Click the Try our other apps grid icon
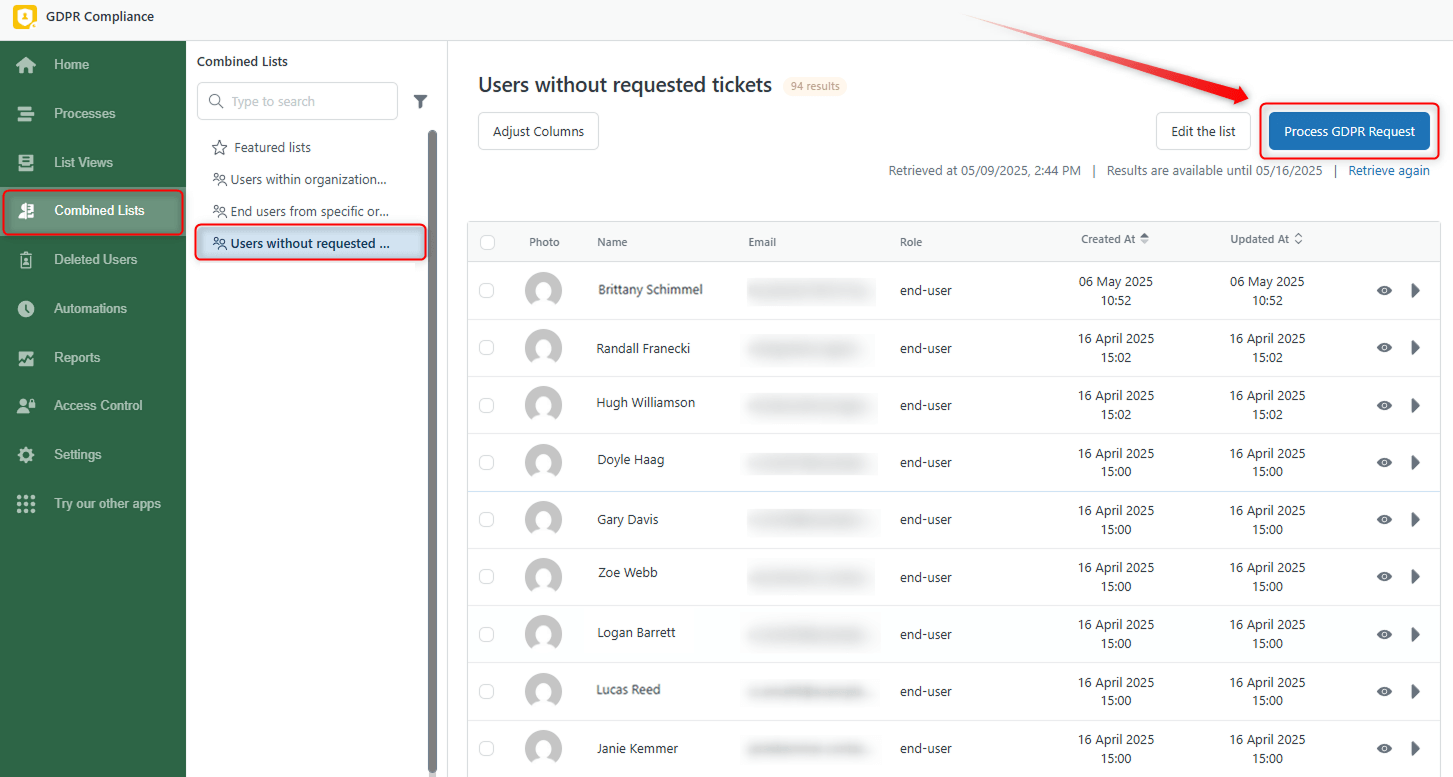 pos(26,504)
